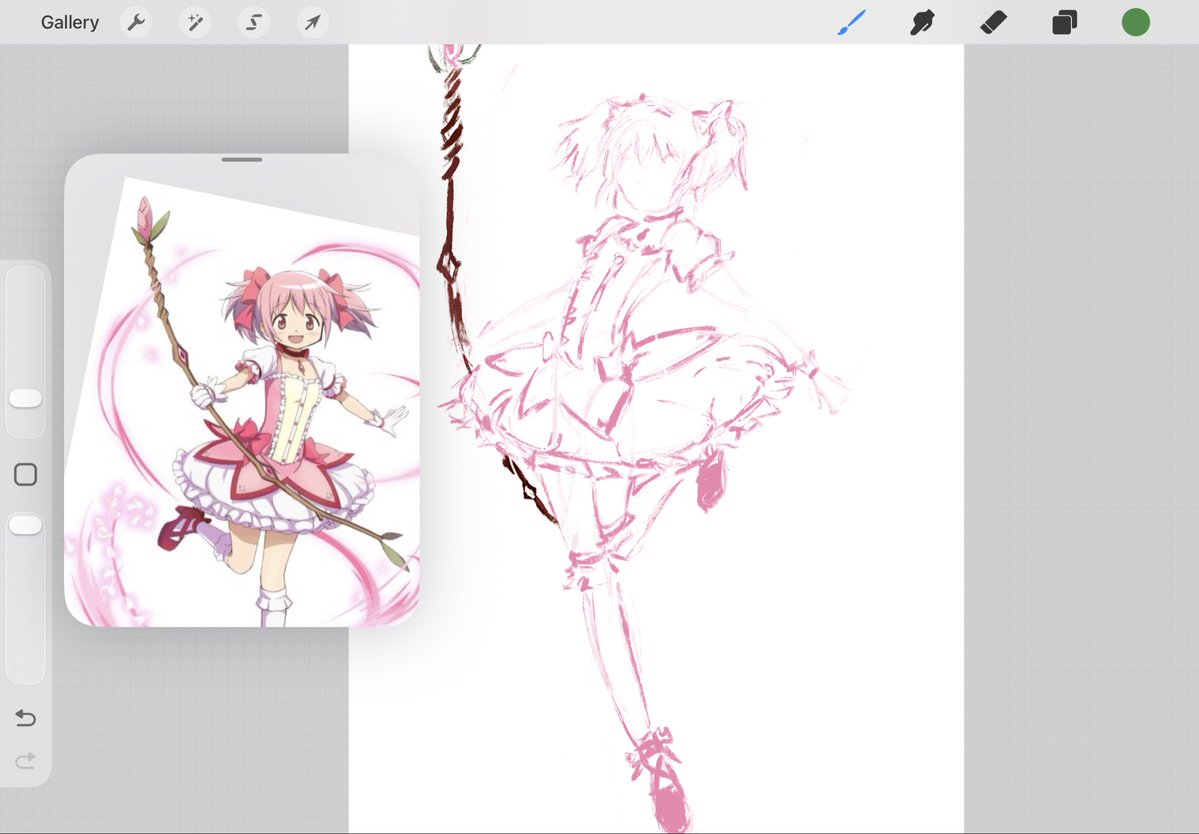
Task: Click the brush size slider handle
Action: click(25, 398)
